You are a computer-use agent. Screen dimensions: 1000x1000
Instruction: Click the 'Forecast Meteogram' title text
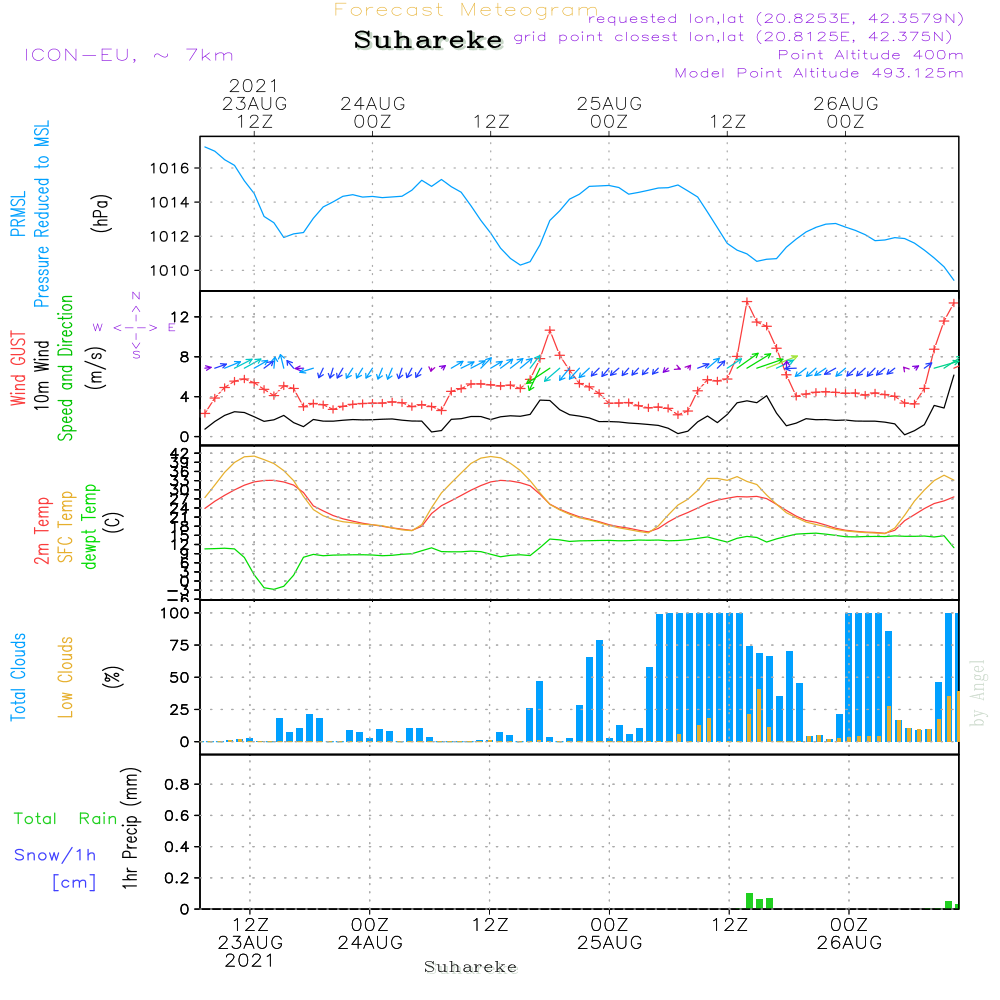466,10
